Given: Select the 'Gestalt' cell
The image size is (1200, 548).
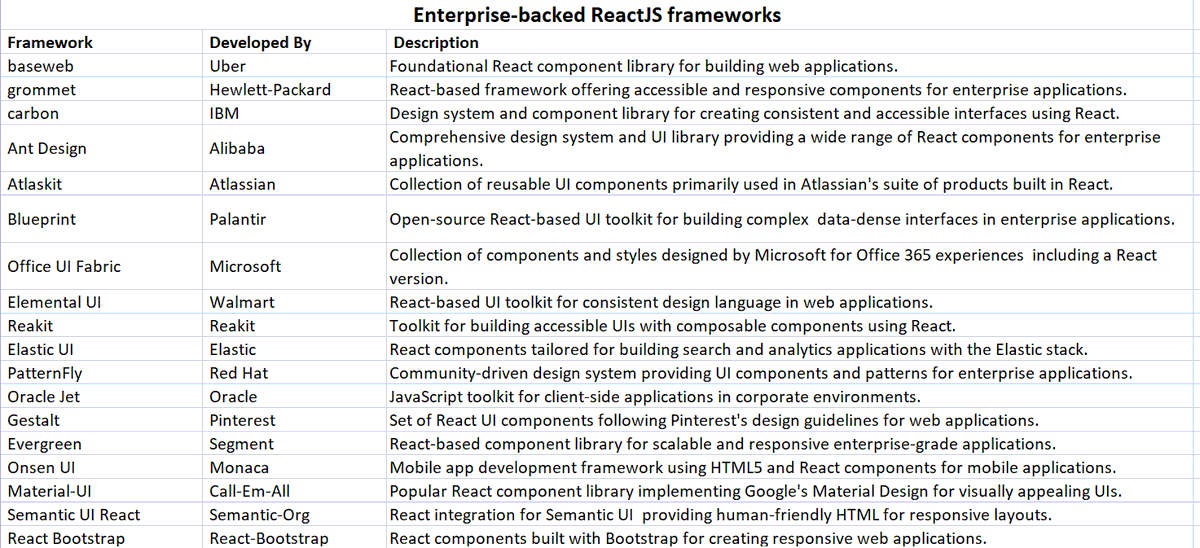Looking at the screenshot, I should tap(102, 420).
